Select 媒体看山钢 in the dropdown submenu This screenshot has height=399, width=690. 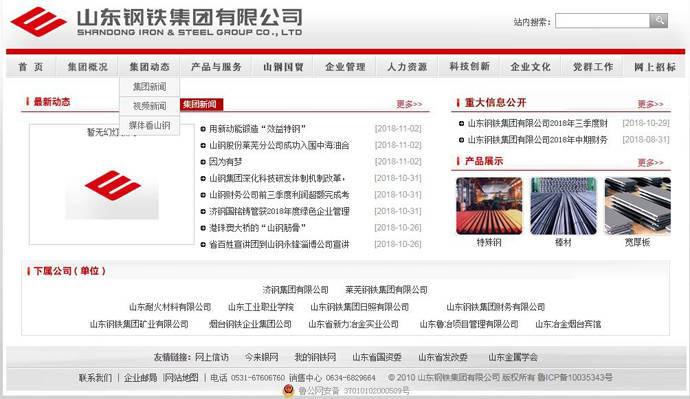(150, 125)
